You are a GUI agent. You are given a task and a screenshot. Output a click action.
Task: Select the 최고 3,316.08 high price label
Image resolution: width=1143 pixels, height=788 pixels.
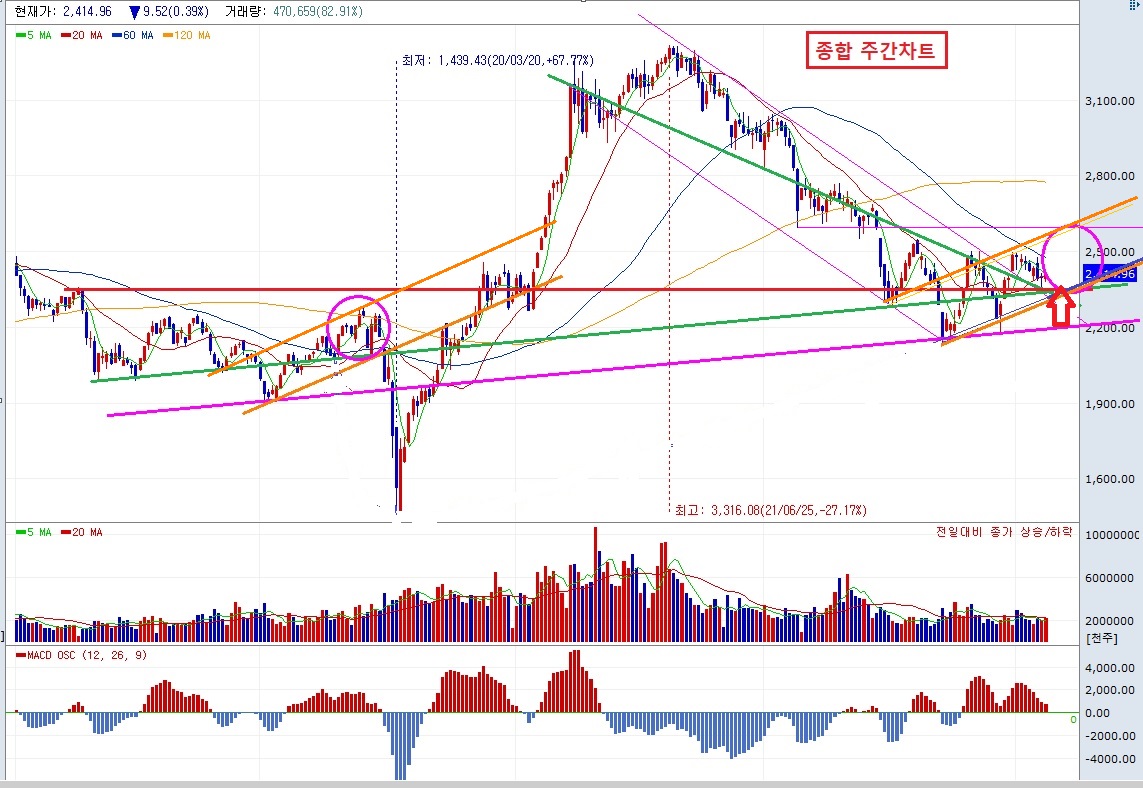point(771,510)
